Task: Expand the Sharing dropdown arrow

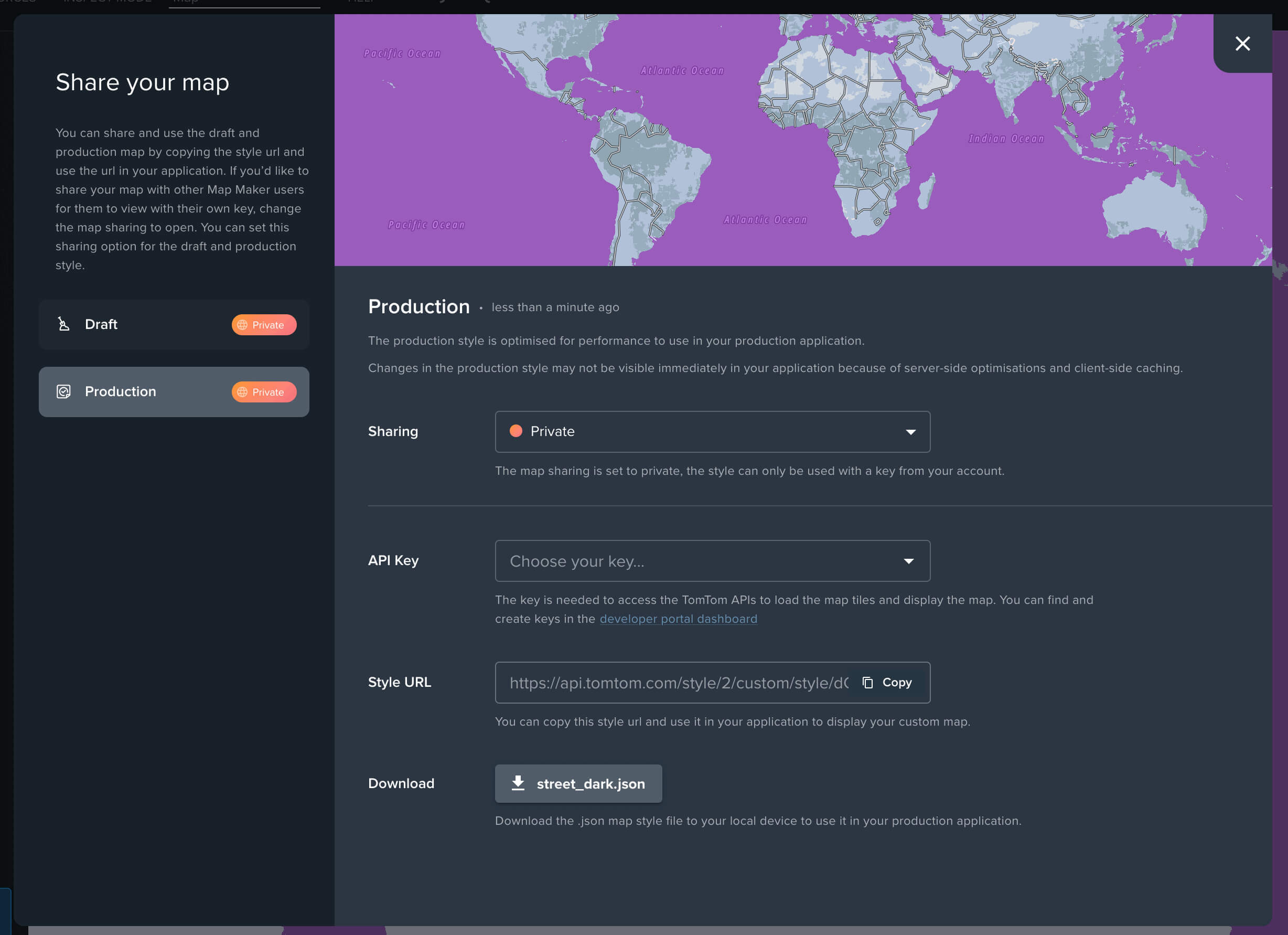Action: (910, 432)
